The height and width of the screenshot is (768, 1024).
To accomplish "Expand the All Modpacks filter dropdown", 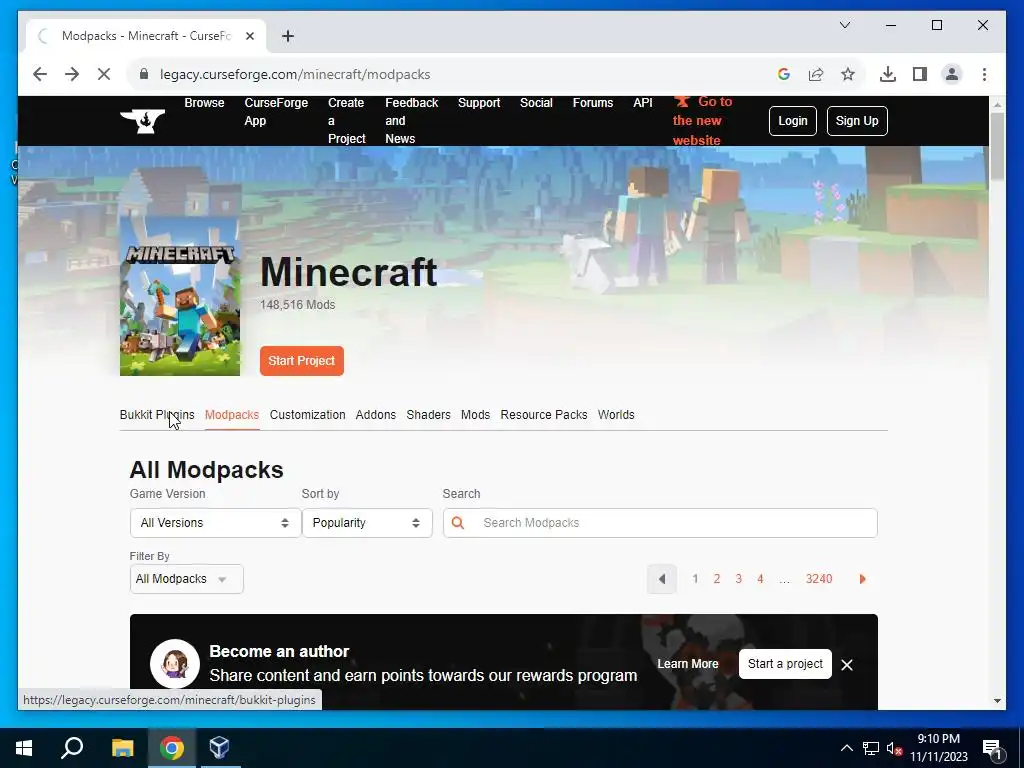I will tap(187, 579).
